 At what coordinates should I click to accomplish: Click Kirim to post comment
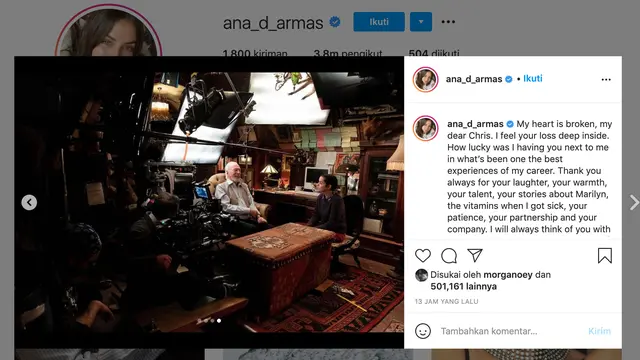pos(600,331)
